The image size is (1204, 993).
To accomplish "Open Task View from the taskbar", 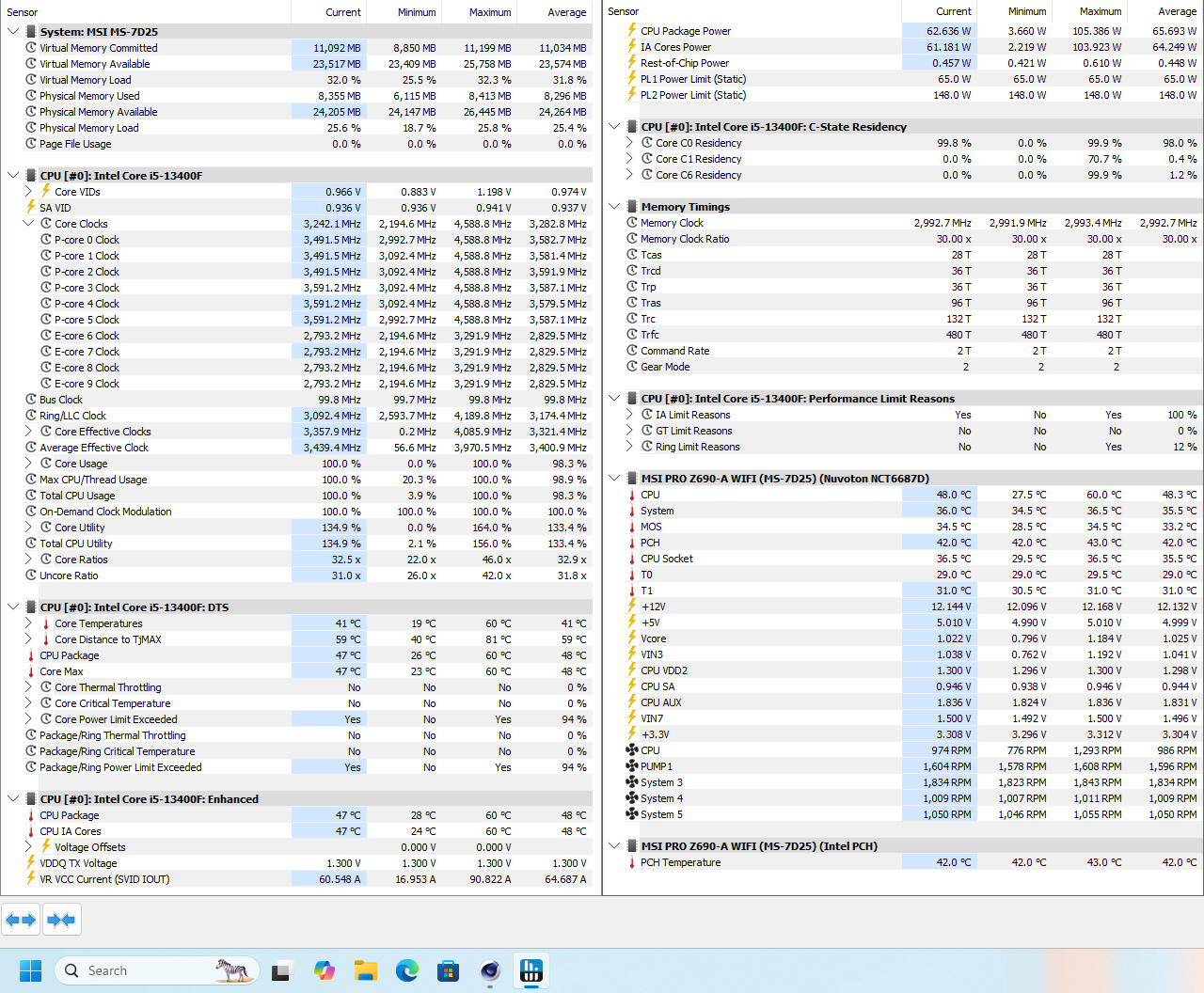I will [281, 971].
